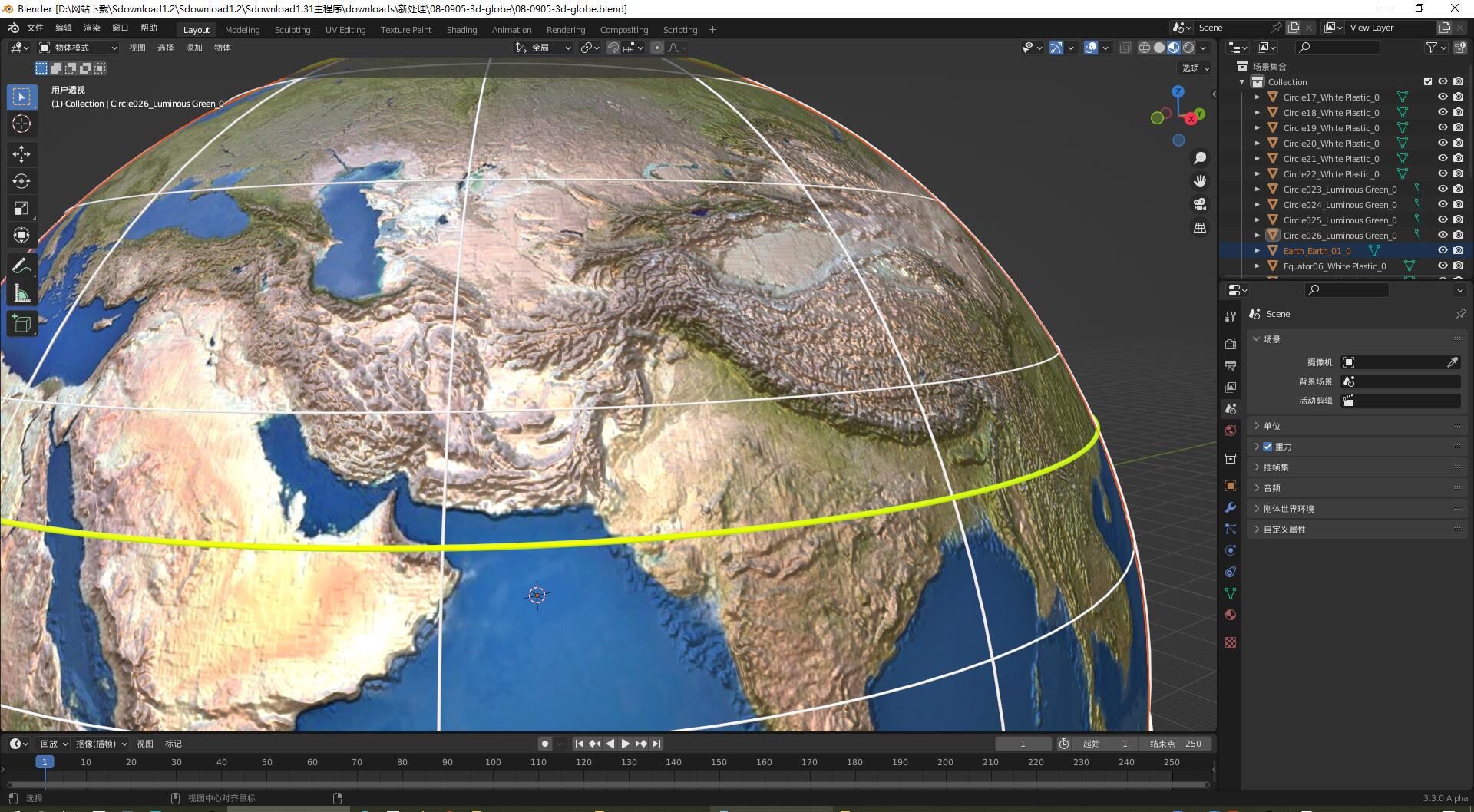Switch to the UV Editing workspace tab
This screenshot has width=1474, height=812.
tap(345, 30)
